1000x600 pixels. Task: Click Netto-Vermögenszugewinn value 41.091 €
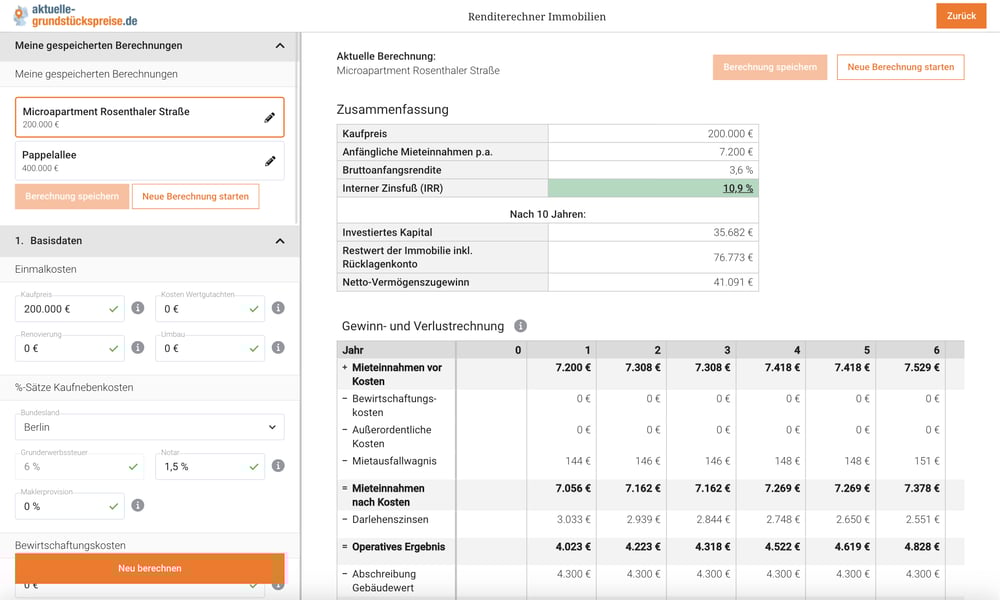coord(733,282)
